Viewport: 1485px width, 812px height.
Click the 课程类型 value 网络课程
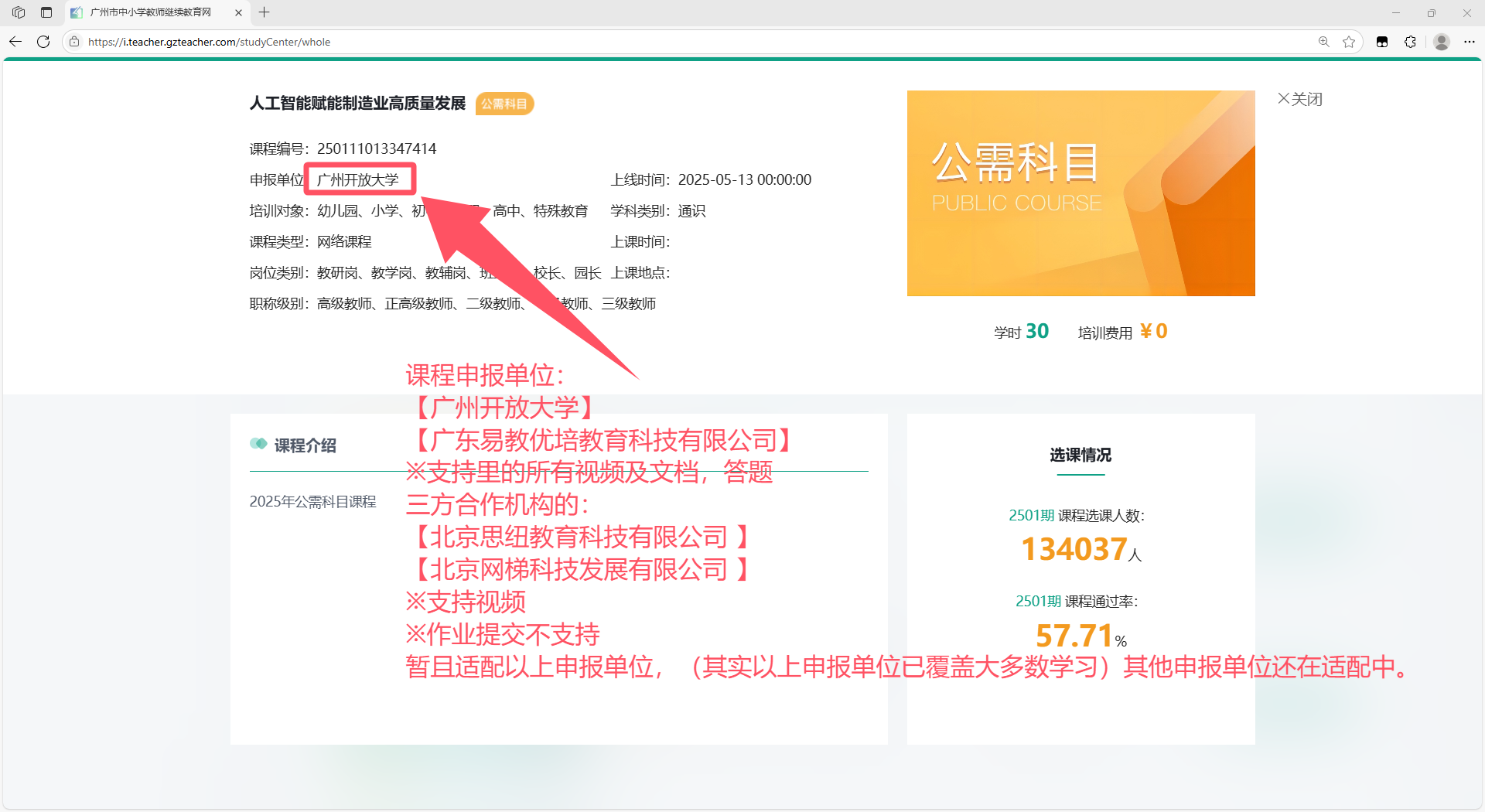click(344, 242)
